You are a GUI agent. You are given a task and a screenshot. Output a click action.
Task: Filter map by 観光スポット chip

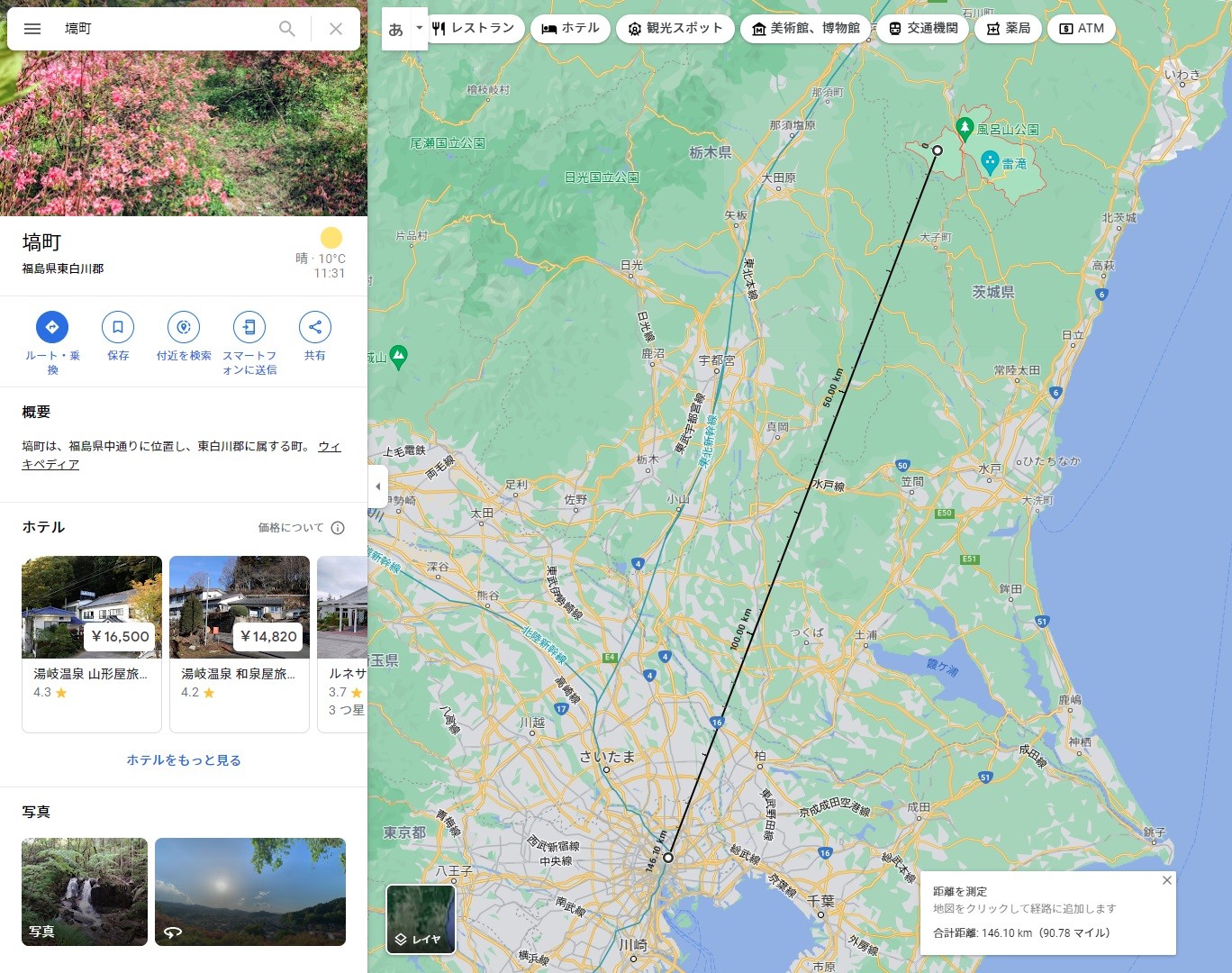[x=675, y=29]
